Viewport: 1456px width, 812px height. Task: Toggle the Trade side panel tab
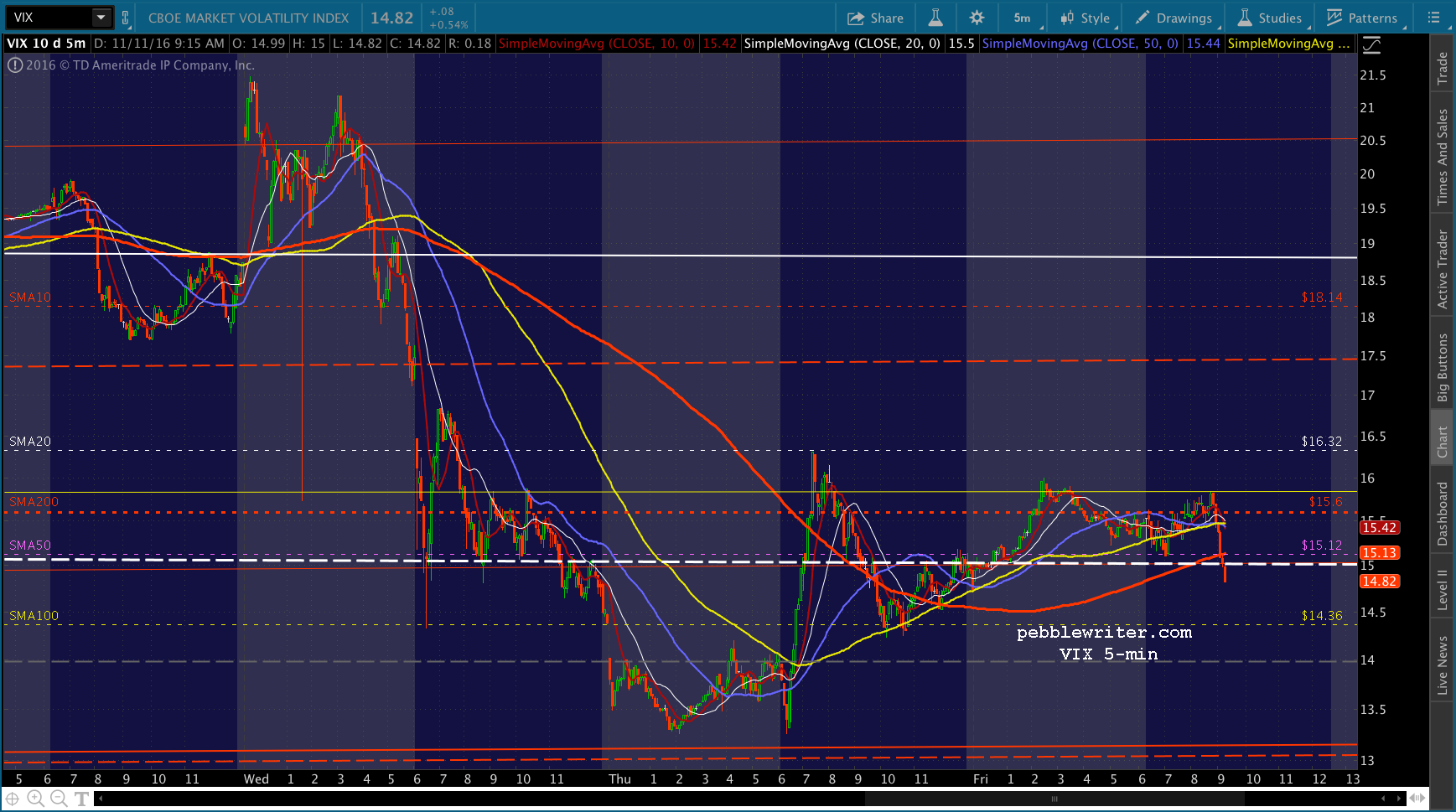(x=1442, y=67)
